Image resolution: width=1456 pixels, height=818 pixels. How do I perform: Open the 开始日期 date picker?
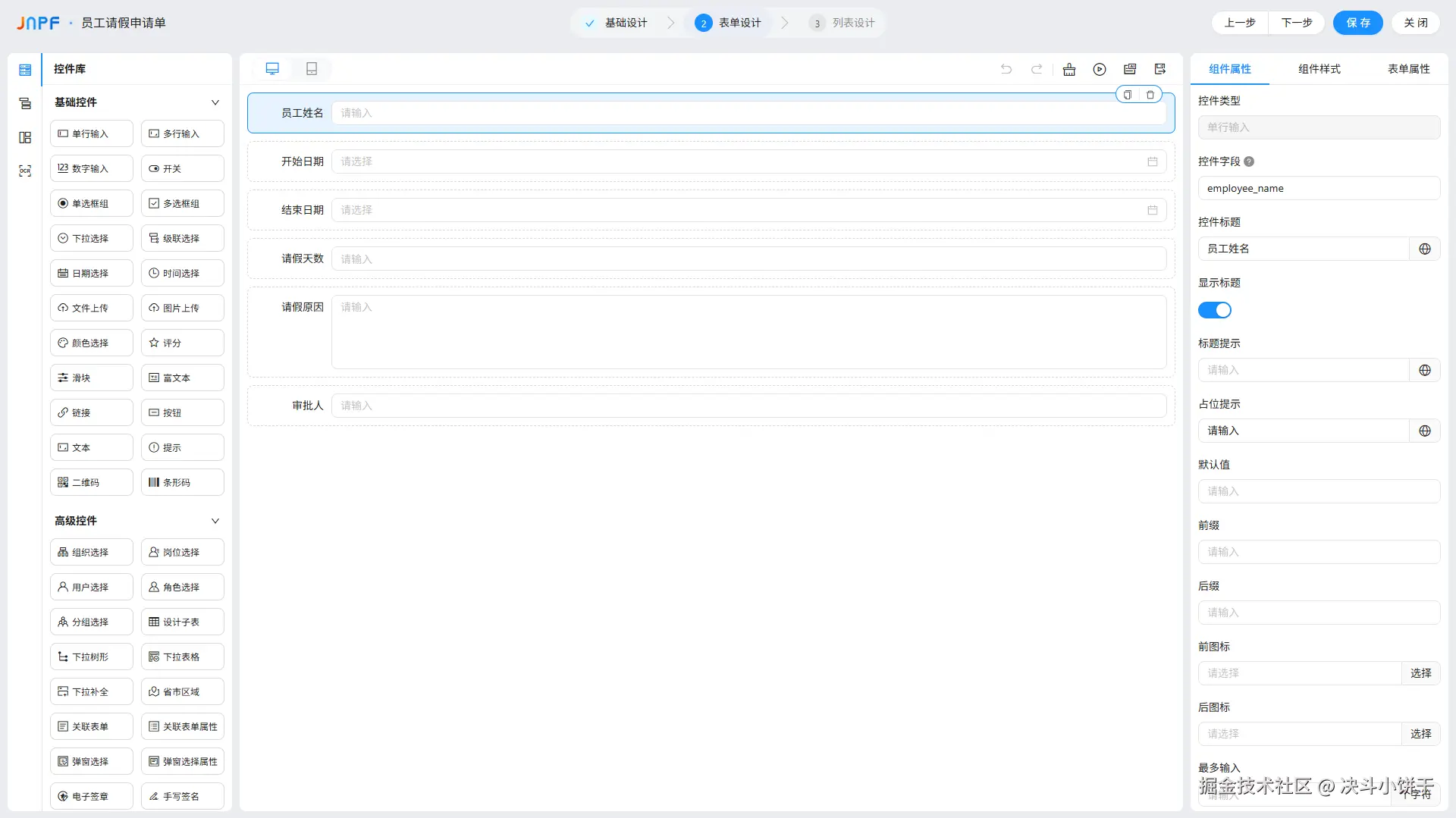[x=748, y=161]
